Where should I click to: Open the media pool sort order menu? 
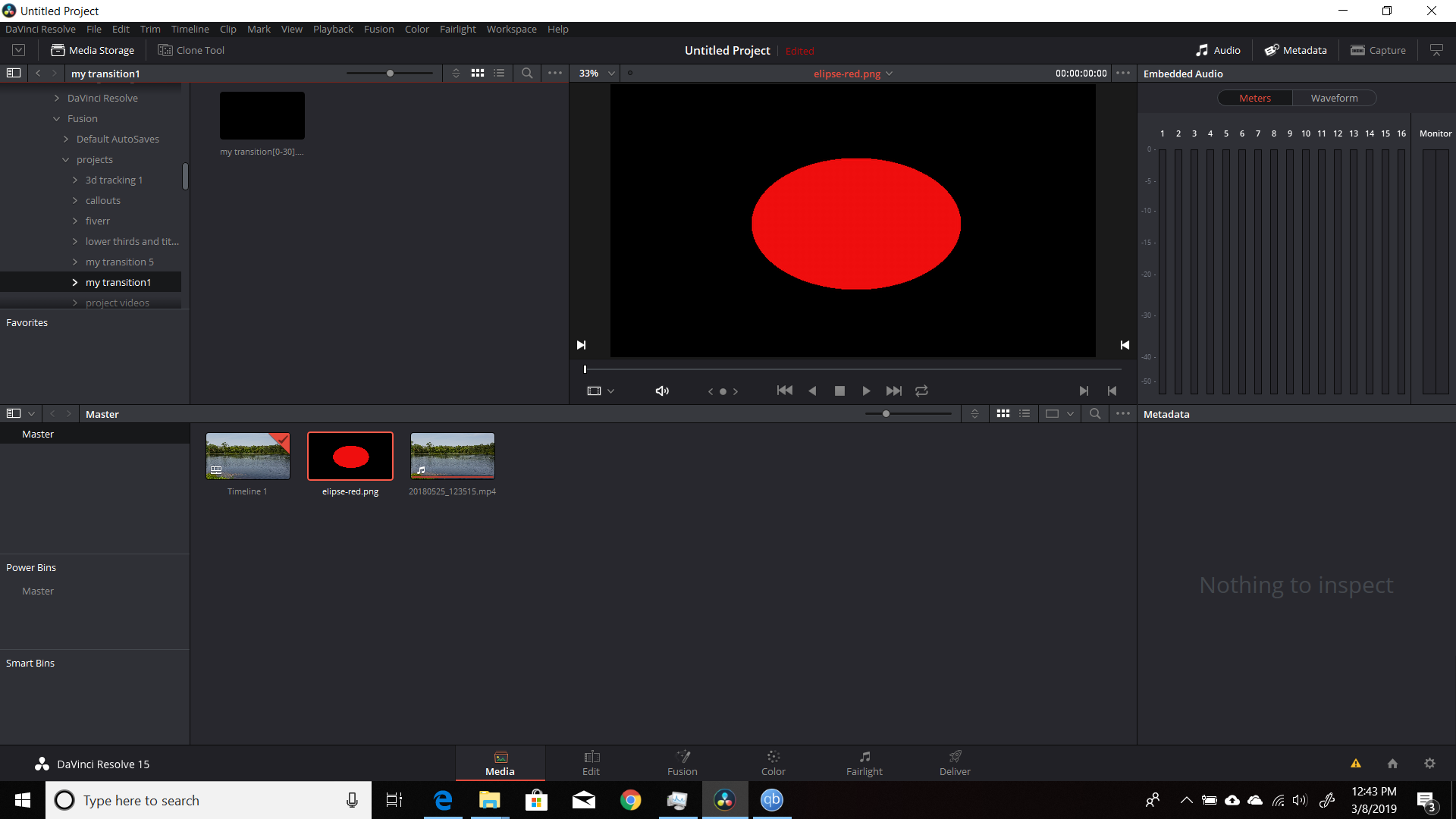(975, 414)
